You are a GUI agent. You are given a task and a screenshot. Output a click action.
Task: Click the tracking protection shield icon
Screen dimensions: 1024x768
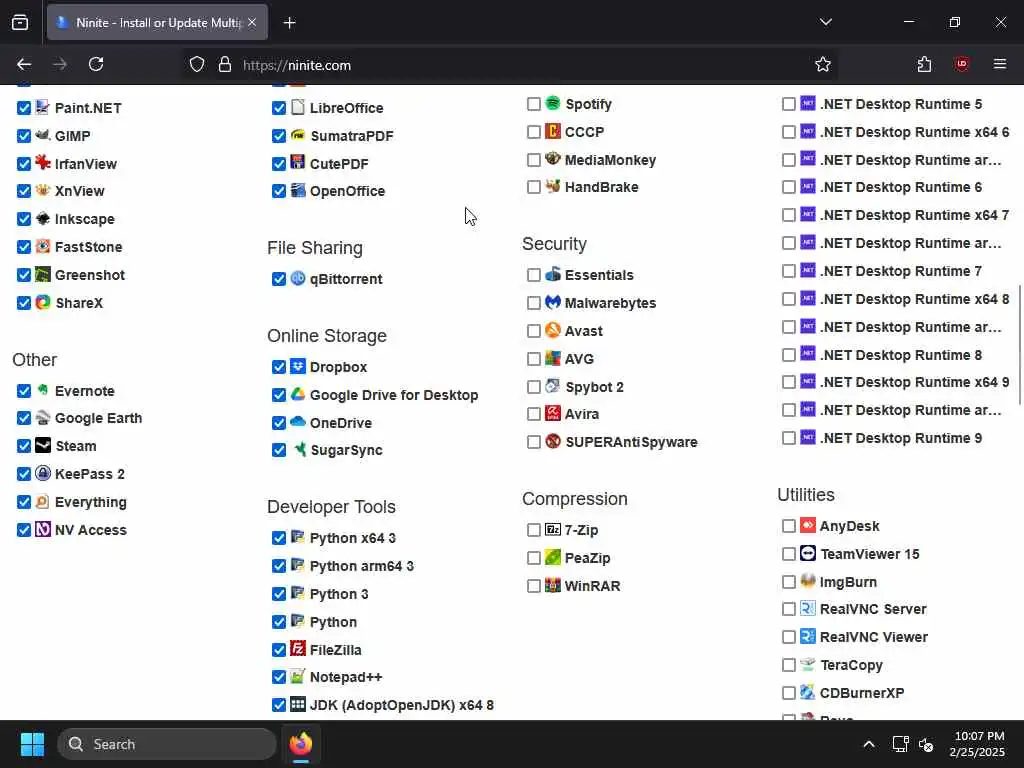tap(197, 65)
